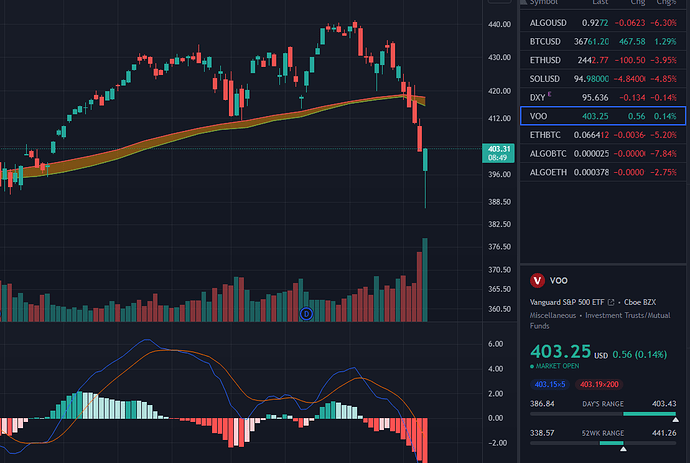Click the superscript E icon next to DXY
This screenshot has width=690, height=463.
(x=549, y=94)
